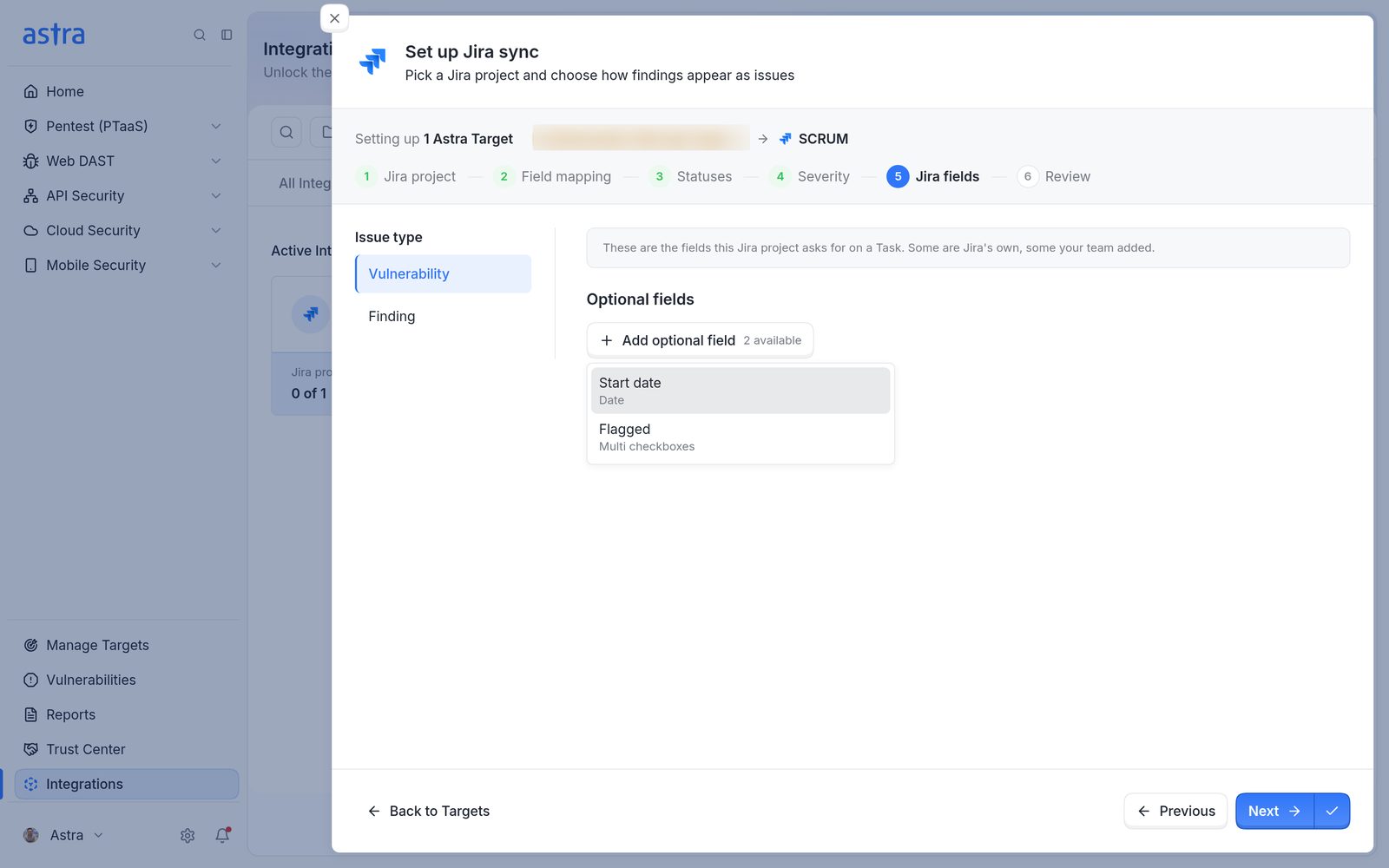Close the Jira sync setup dialog
Screen dimensions: 1389x868
334,18
